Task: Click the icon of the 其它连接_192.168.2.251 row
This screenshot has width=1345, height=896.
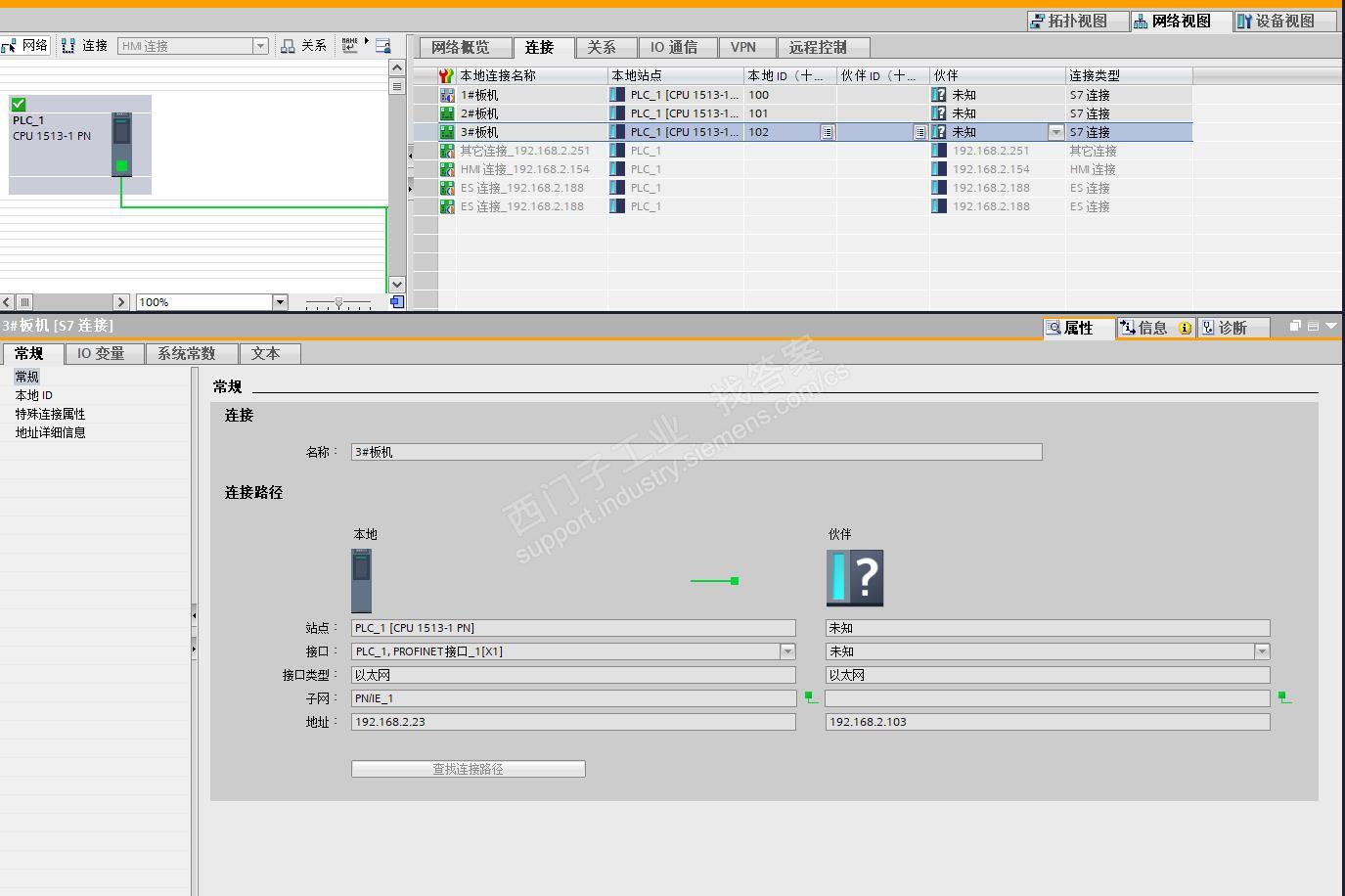Action: pos(447,151)
